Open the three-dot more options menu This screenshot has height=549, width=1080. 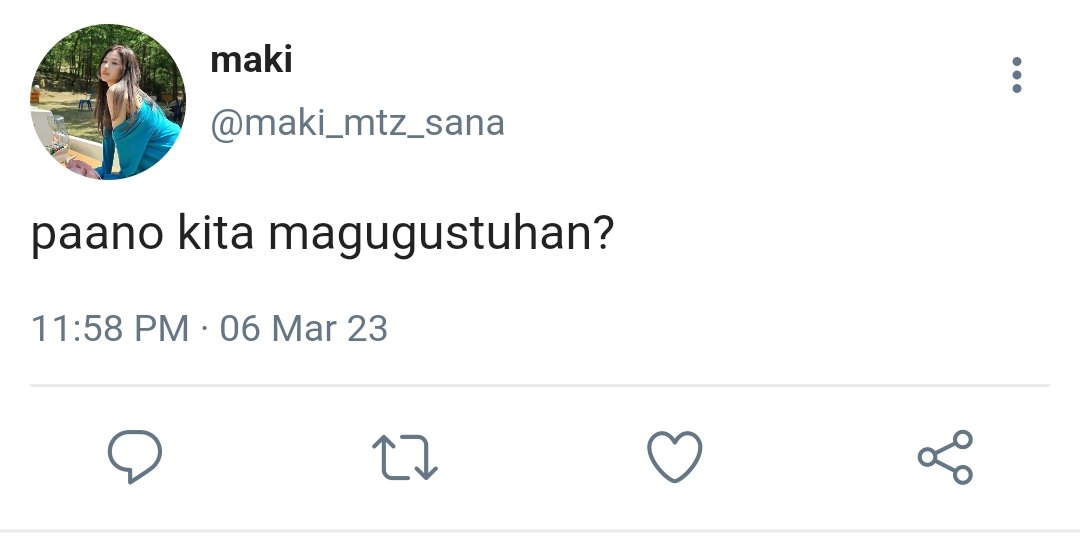coord(1017,75)
